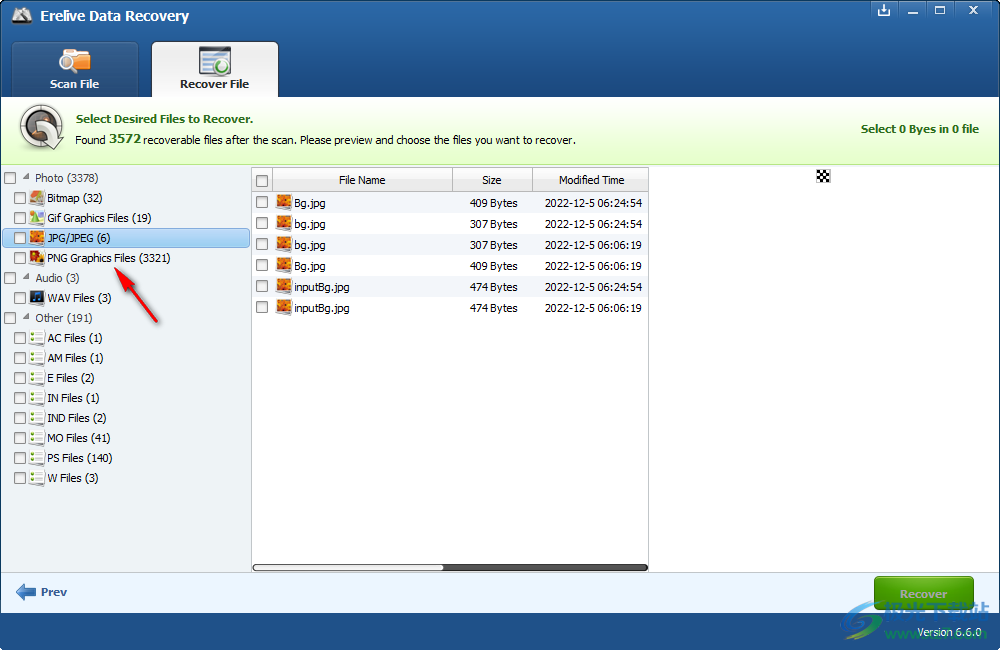Select the 409-byte Bg.jpg row at 06:06:19

coord(450,265)
